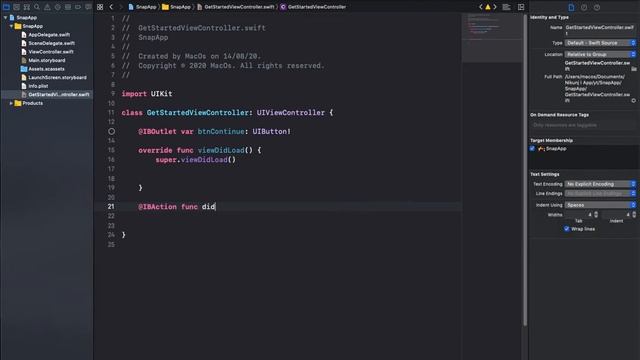Click the Tab width value field

[x=579, y=215]
